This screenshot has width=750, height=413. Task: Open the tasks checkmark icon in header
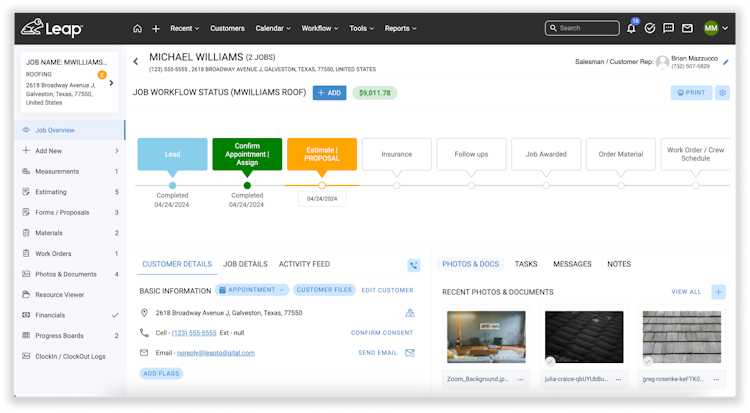click(x=650, y=28)
